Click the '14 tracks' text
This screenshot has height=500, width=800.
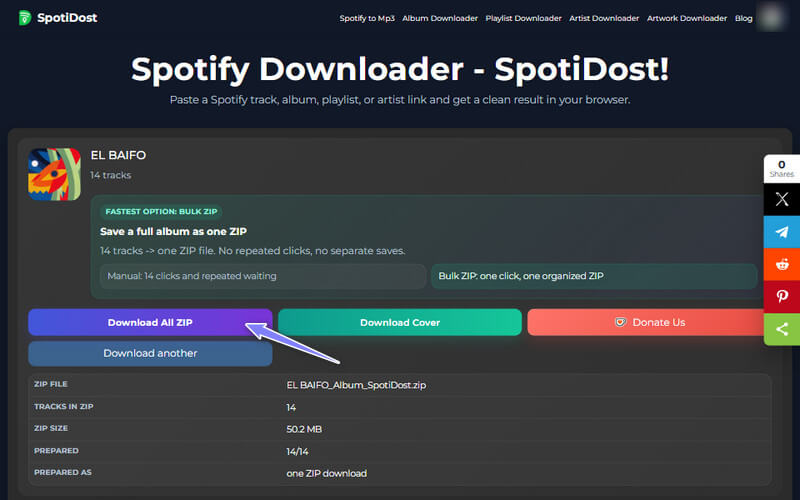(111, 175)
